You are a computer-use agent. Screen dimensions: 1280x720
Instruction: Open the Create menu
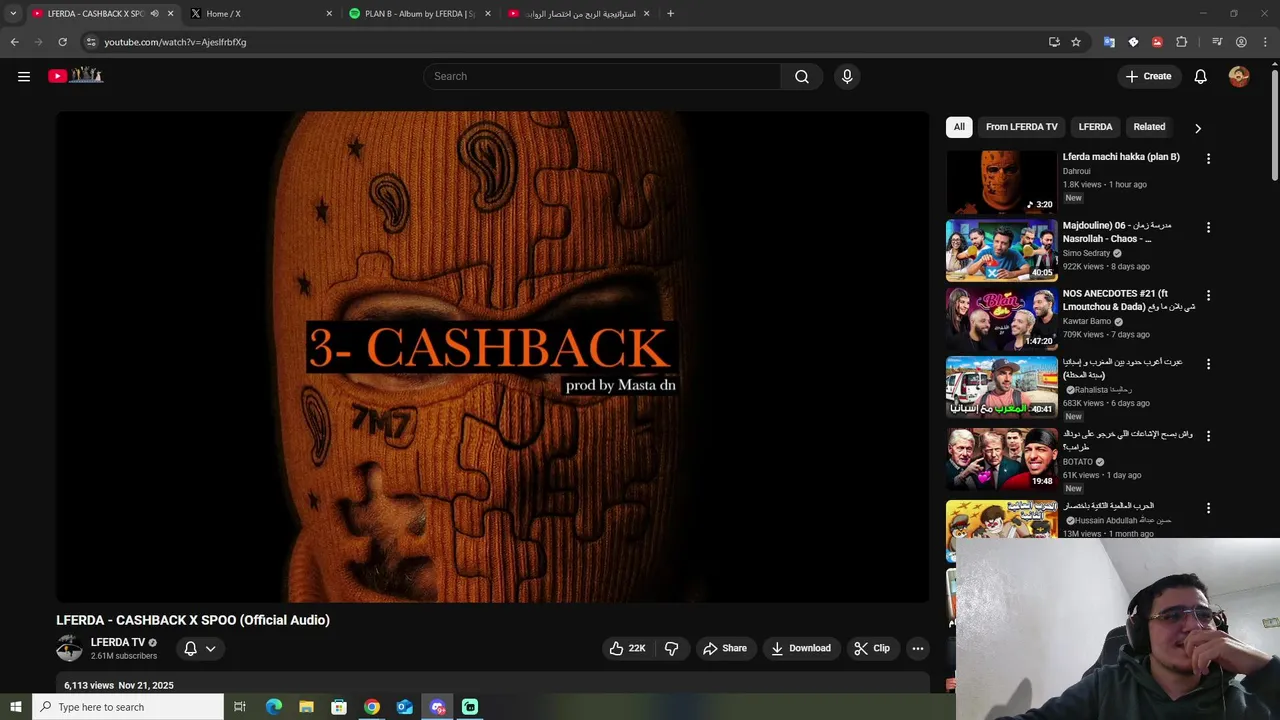point(1148,76)
